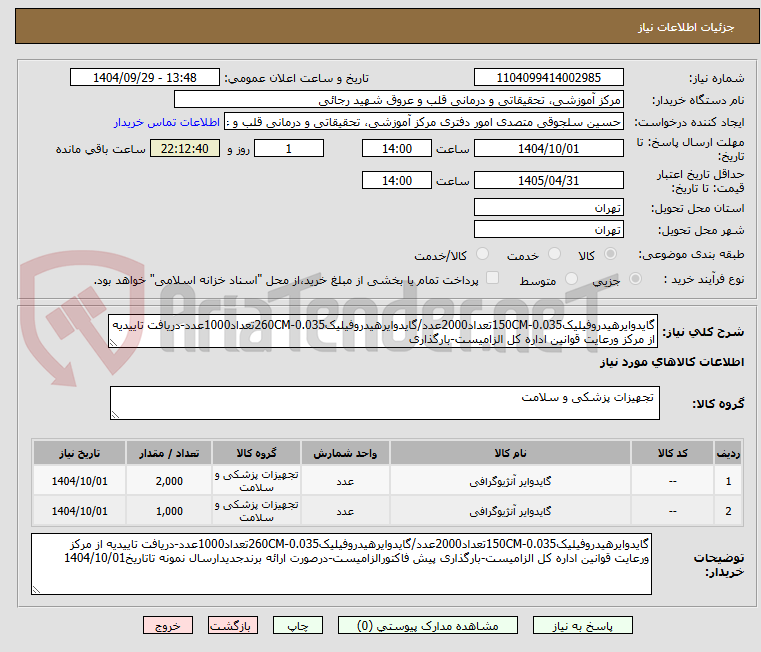The width and height of the screenshot is (761, 652).
Task: Click row number 1 cell
Action: 728,481
